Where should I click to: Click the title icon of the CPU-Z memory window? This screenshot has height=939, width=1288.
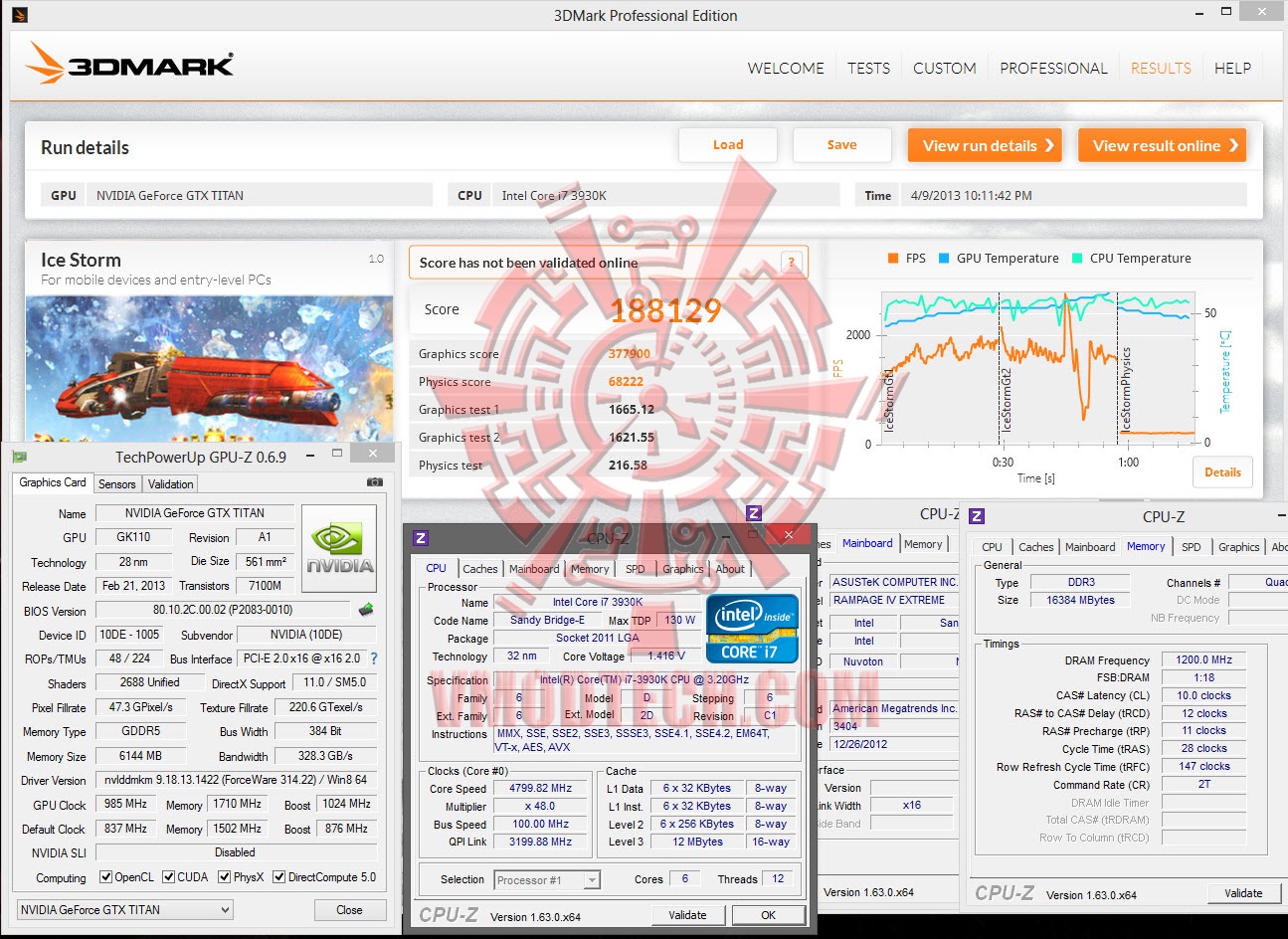(977, 516)
